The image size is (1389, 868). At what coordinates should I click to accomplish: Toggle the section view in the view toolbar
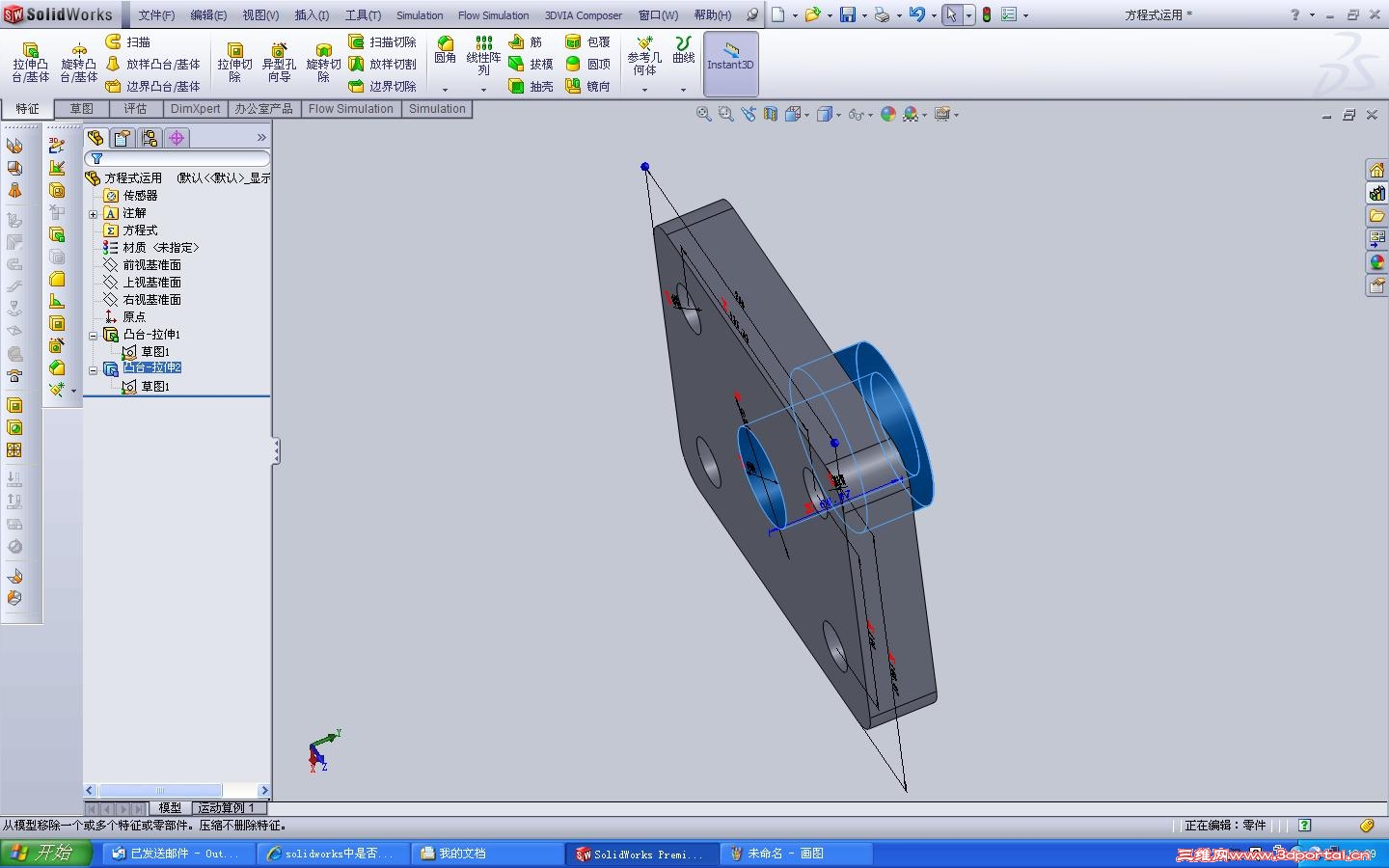coord(770,114)
